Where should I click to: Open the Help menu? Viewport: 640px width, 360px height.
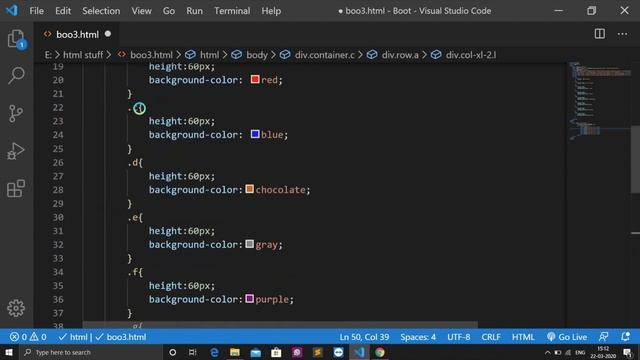[271, 11]
